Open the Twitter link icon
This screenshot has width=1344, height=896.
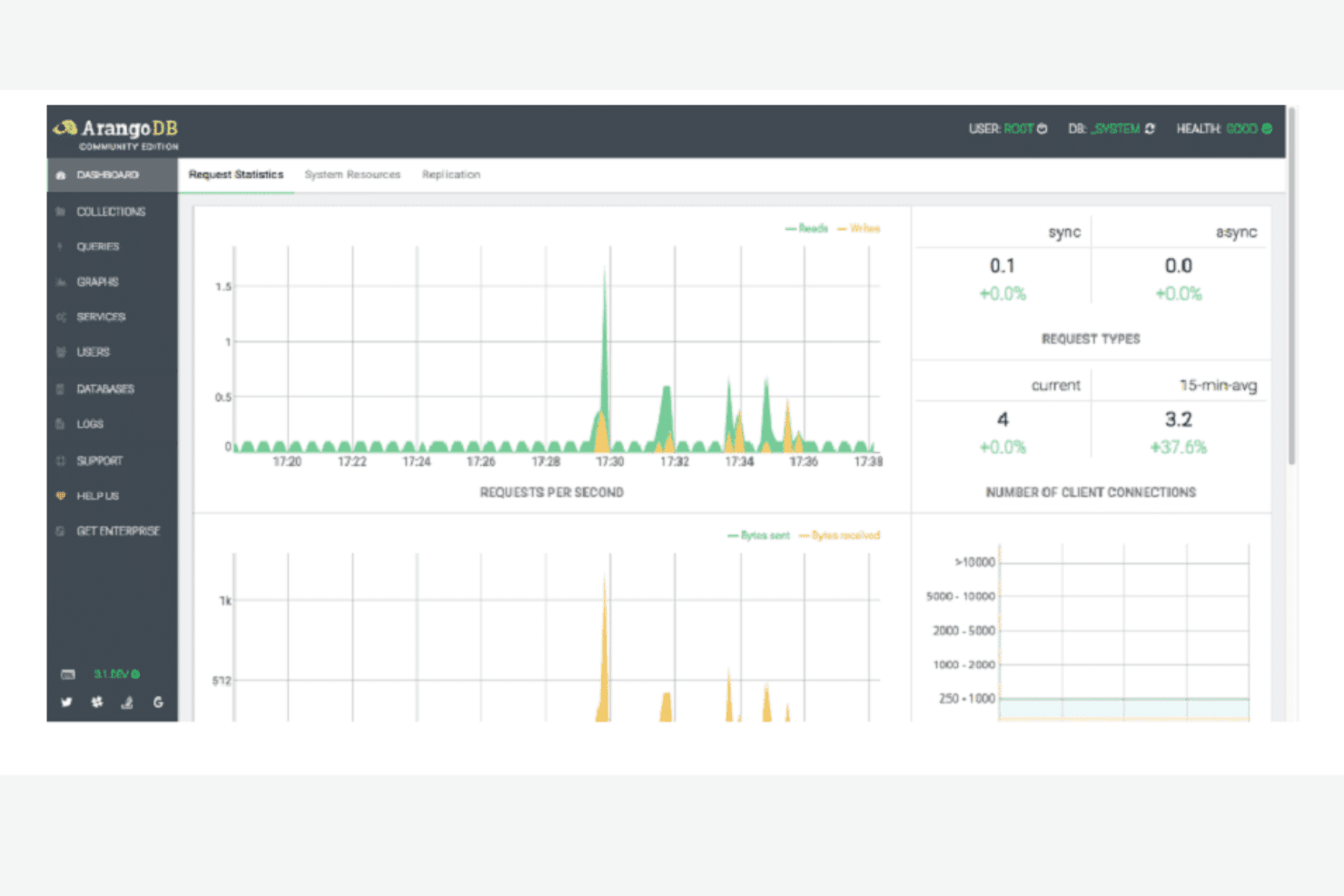(66, 702)
